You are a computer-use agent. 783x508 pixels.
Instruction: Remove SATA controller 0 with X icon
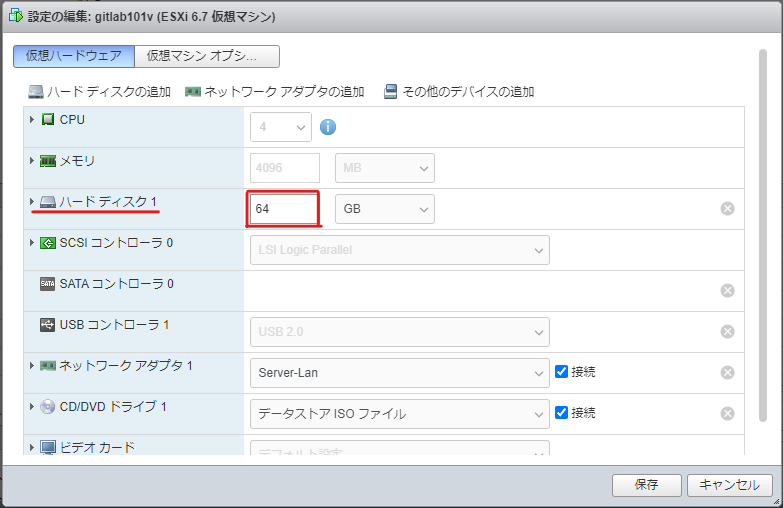tap(728, 291)
